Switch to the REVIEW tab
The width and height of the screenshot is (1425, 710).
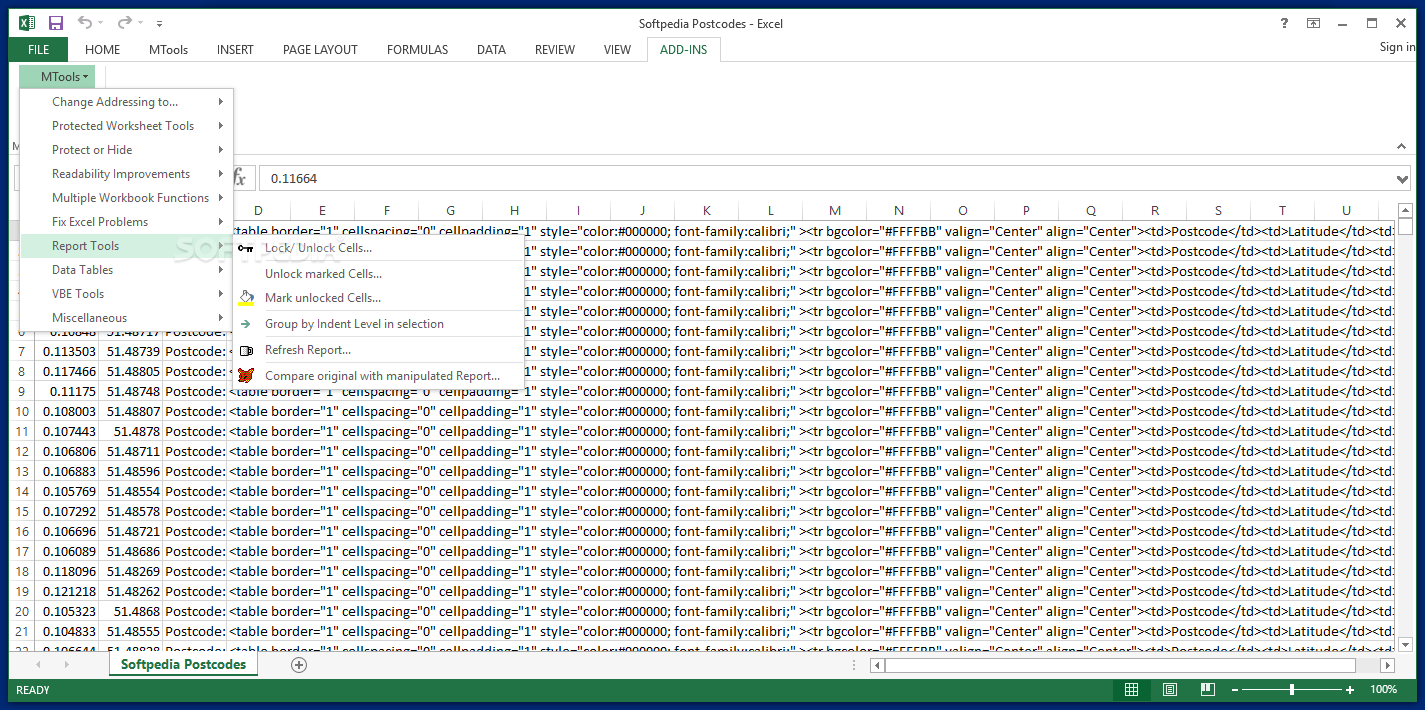(x=555, y=49)
